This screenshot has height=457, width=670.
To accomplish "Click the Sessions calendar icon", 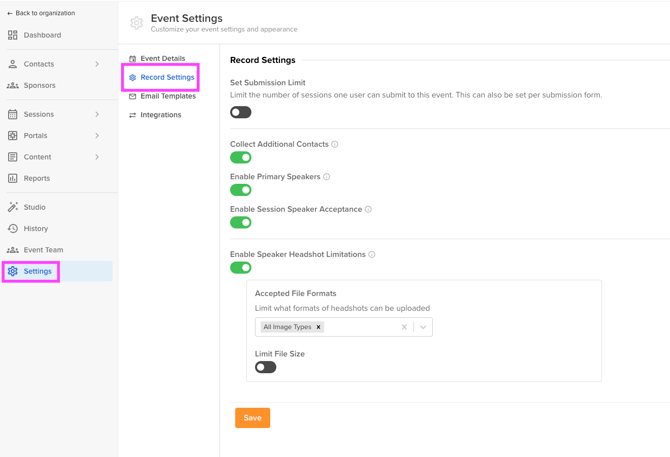I will (12, 114).
